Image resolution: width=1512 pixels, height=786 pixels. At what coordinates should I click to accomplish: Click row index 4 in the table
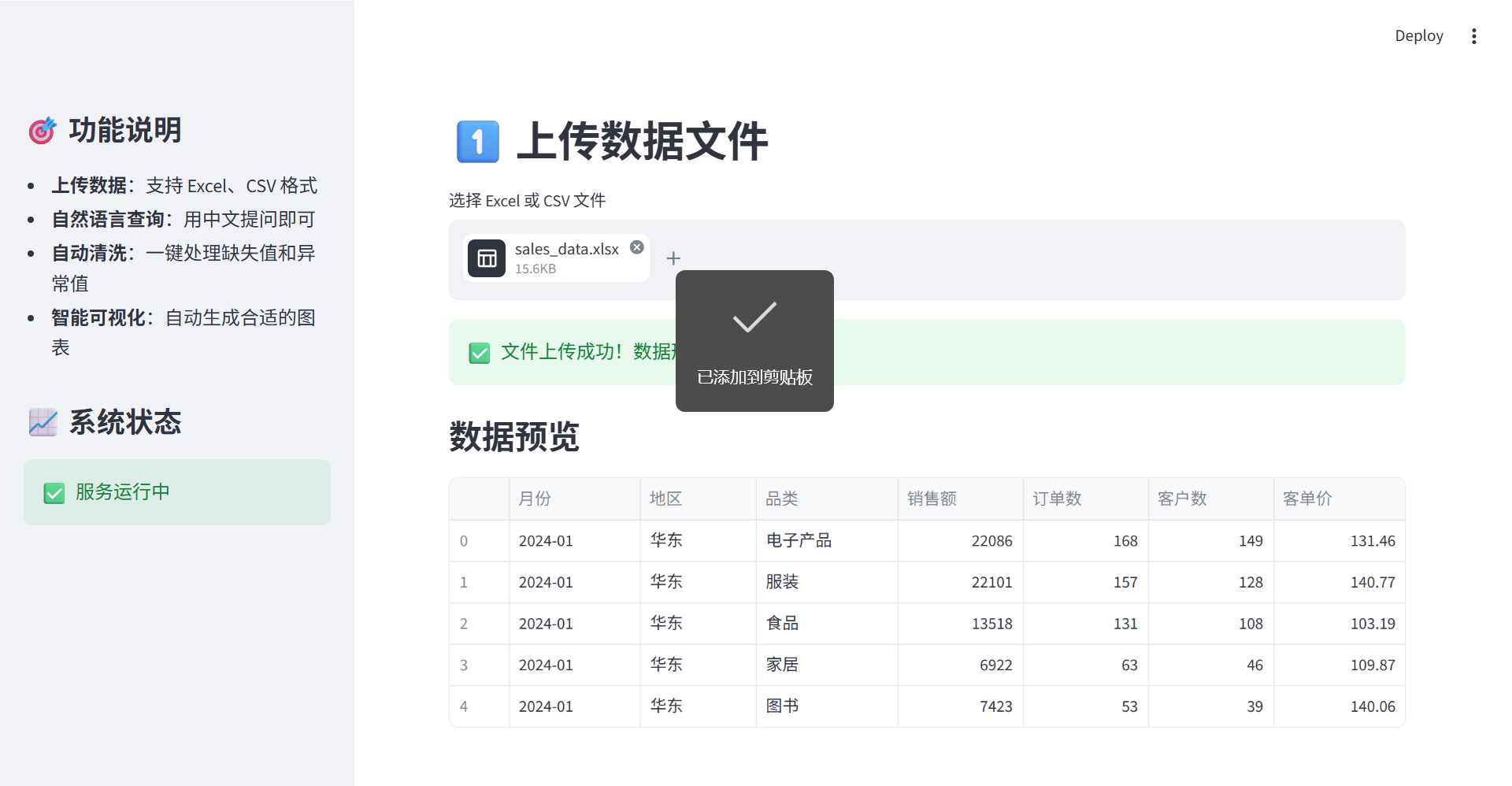click(479, 706)
